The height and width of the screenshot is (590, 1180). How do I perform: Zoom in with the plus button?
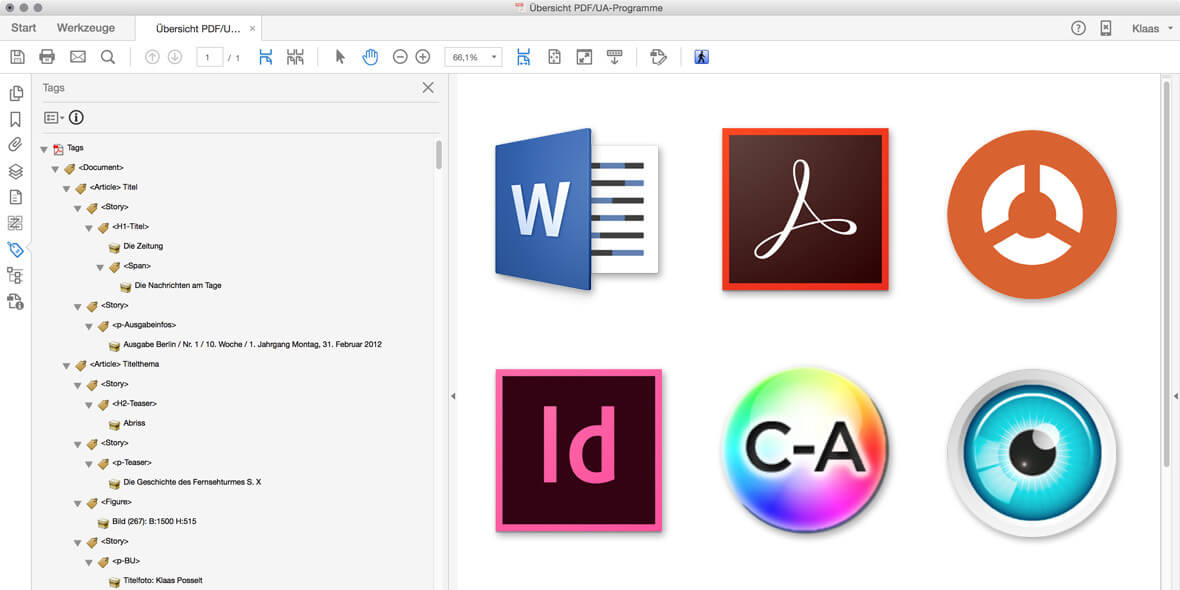423,57
